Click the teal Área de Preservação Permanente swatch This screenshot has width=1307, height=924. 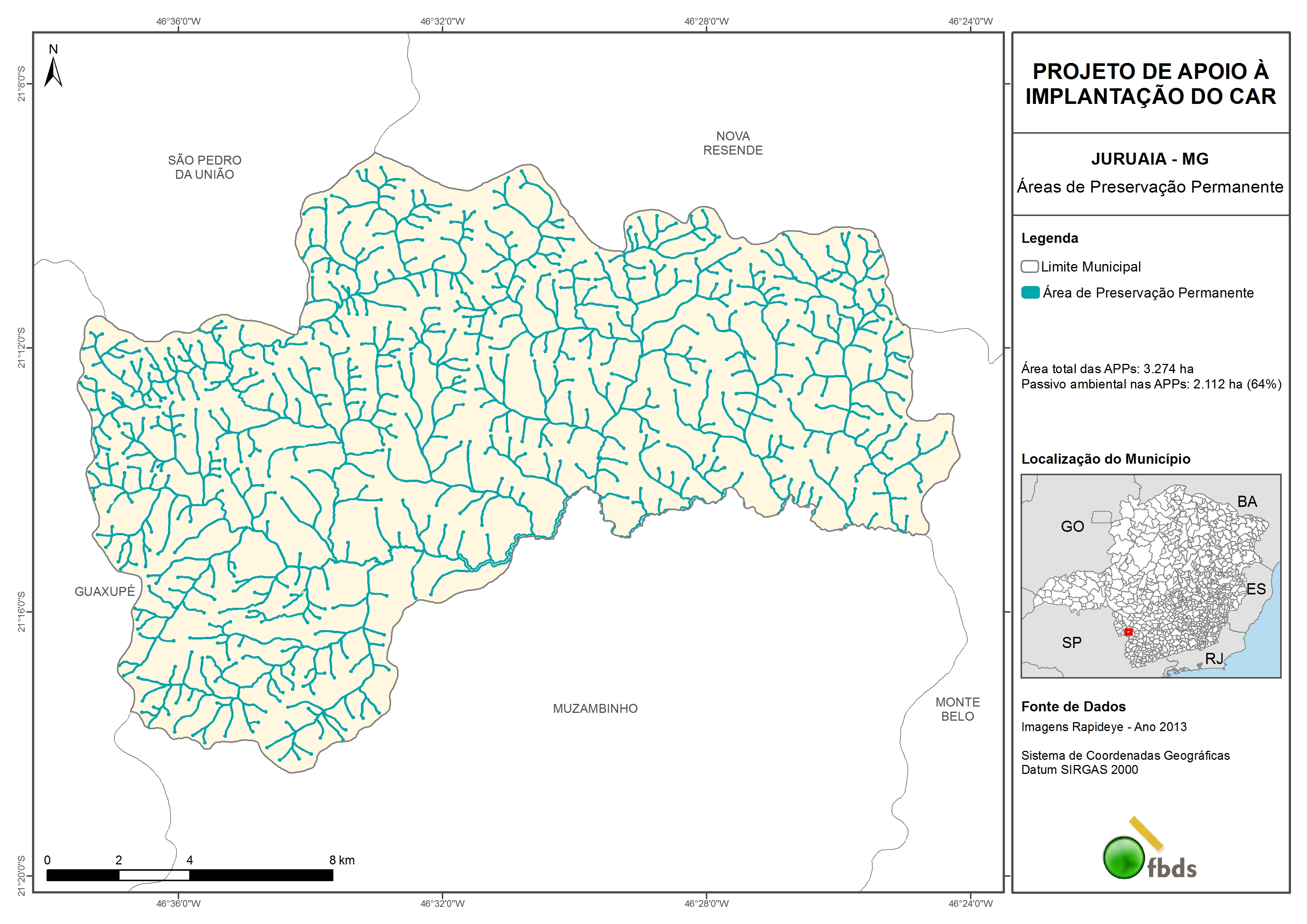(x=1030, y=293)
